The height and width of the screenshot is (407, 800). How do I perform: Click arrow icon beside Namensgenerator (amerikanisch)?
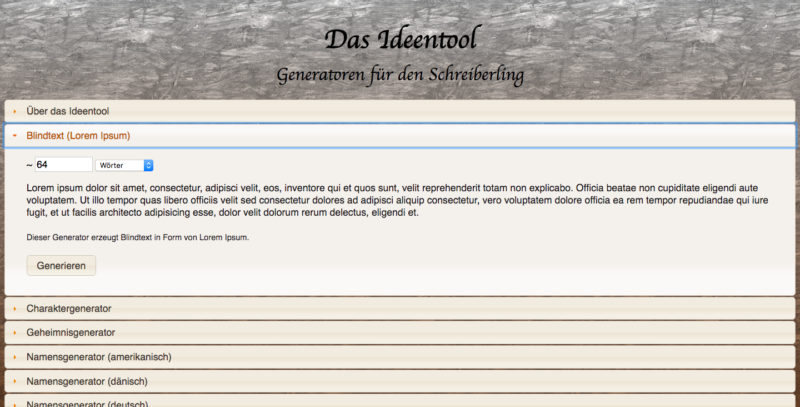[15, 356]
